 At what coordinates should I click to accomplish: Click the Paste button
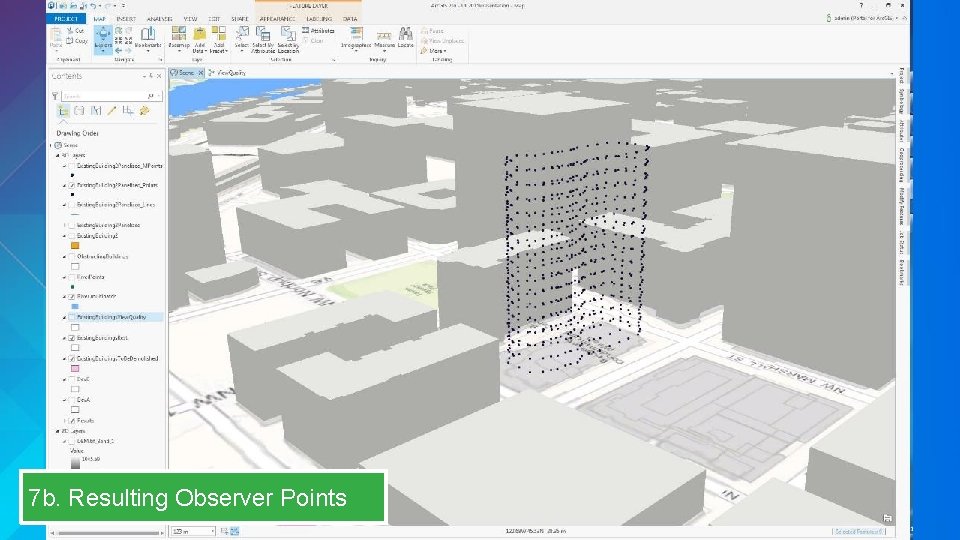[x=56, y=38]
